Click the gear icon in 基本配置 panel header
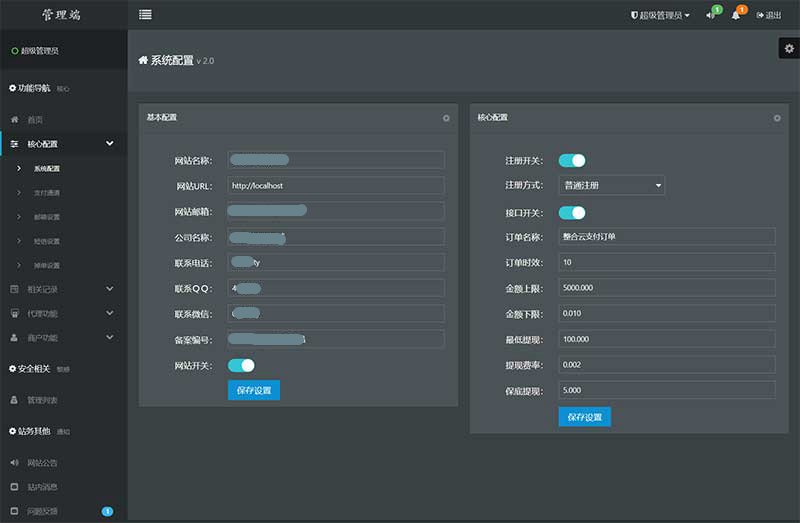The width and height of the screenshot is (800, 523). [x=446, y=118]
